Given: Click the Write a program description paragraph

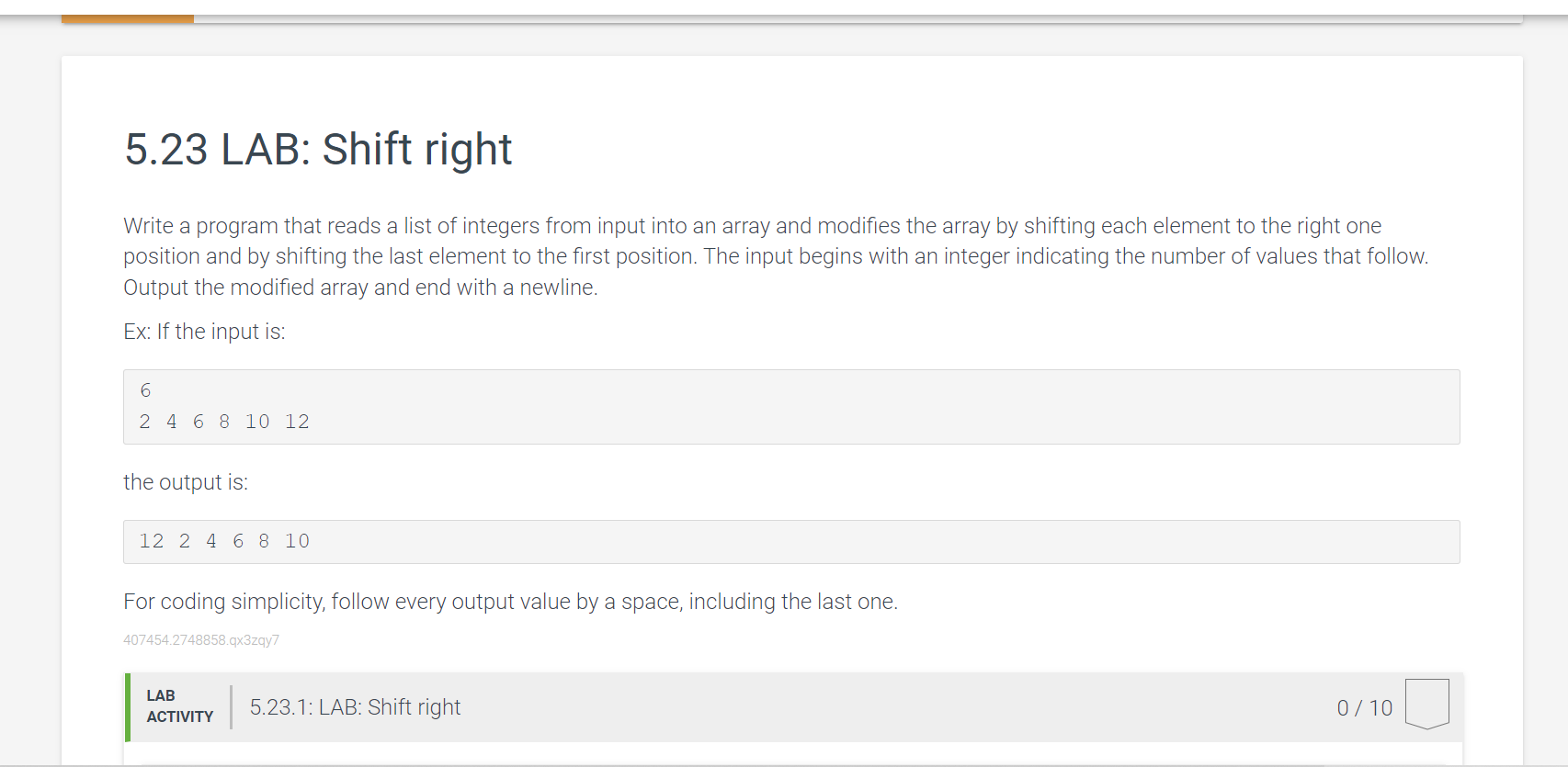Looking at the screenshot, I should [x=776, y=256].
